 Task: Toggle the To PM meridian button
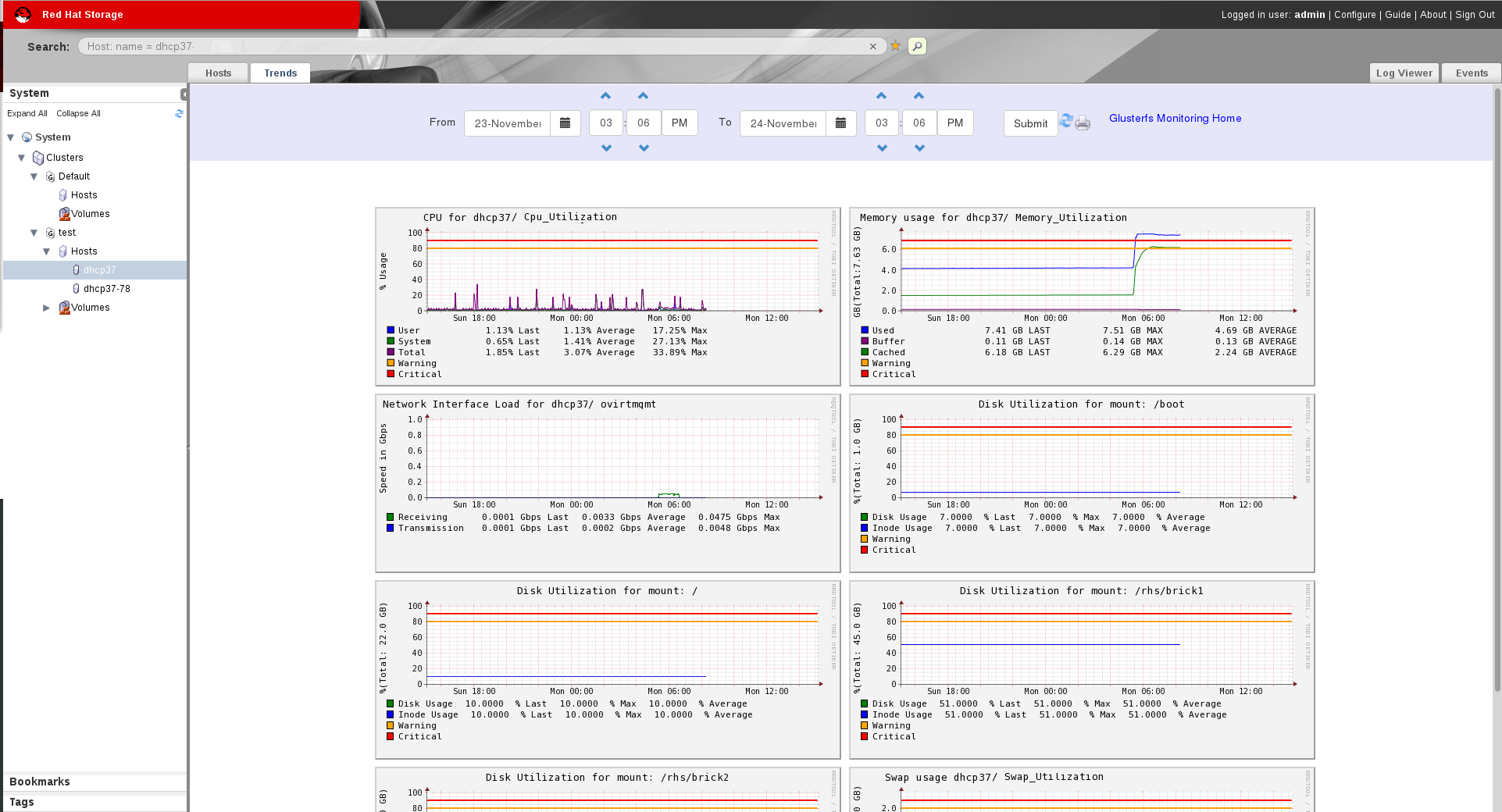point(955,123)
